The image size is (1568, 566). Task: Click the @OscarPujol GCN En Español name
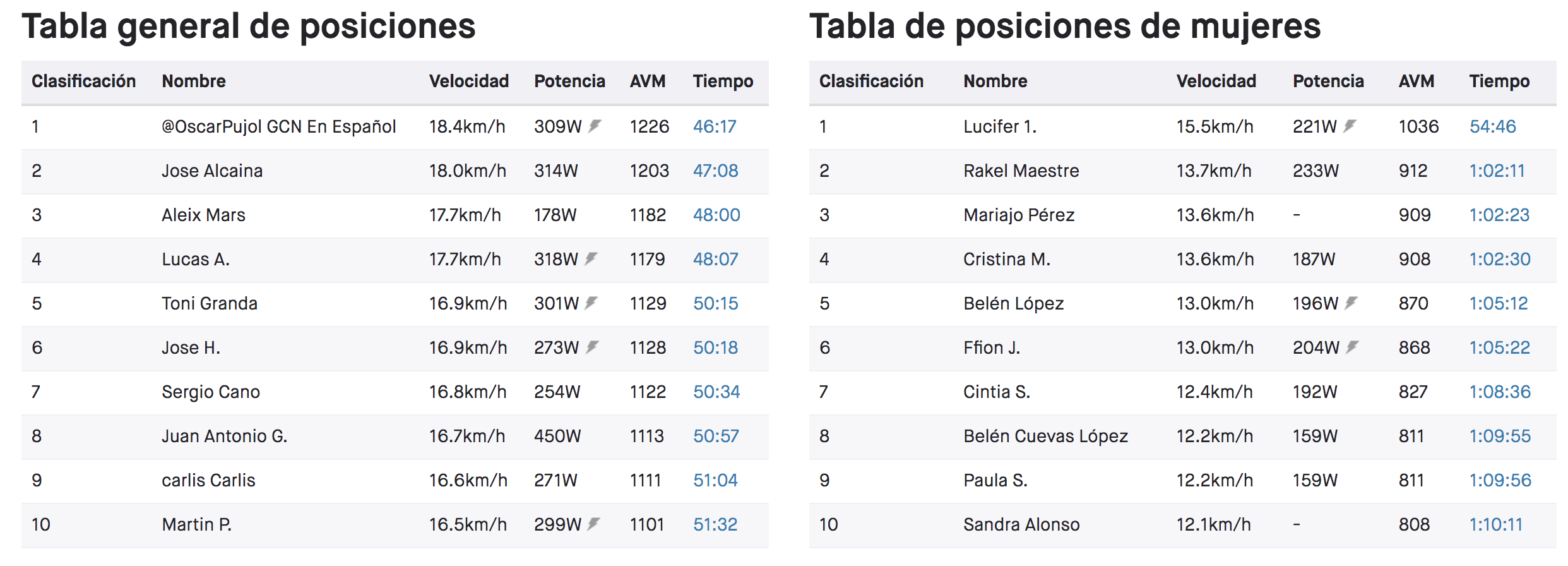pos(278,126)
